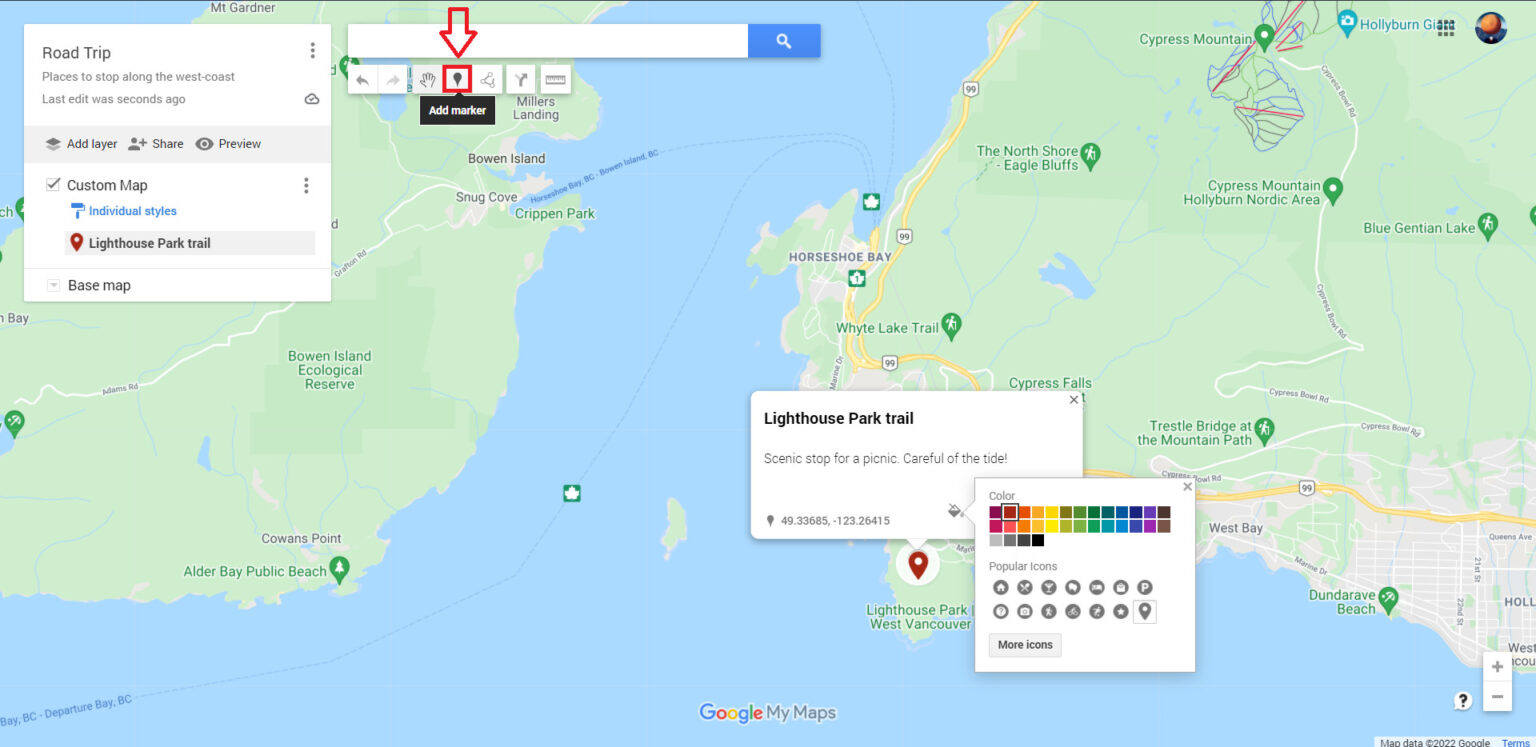This screenshot has width=1536, height=747.
Task: Choose the Parking icon under Popular Icons
Action: coord(1144,587)
